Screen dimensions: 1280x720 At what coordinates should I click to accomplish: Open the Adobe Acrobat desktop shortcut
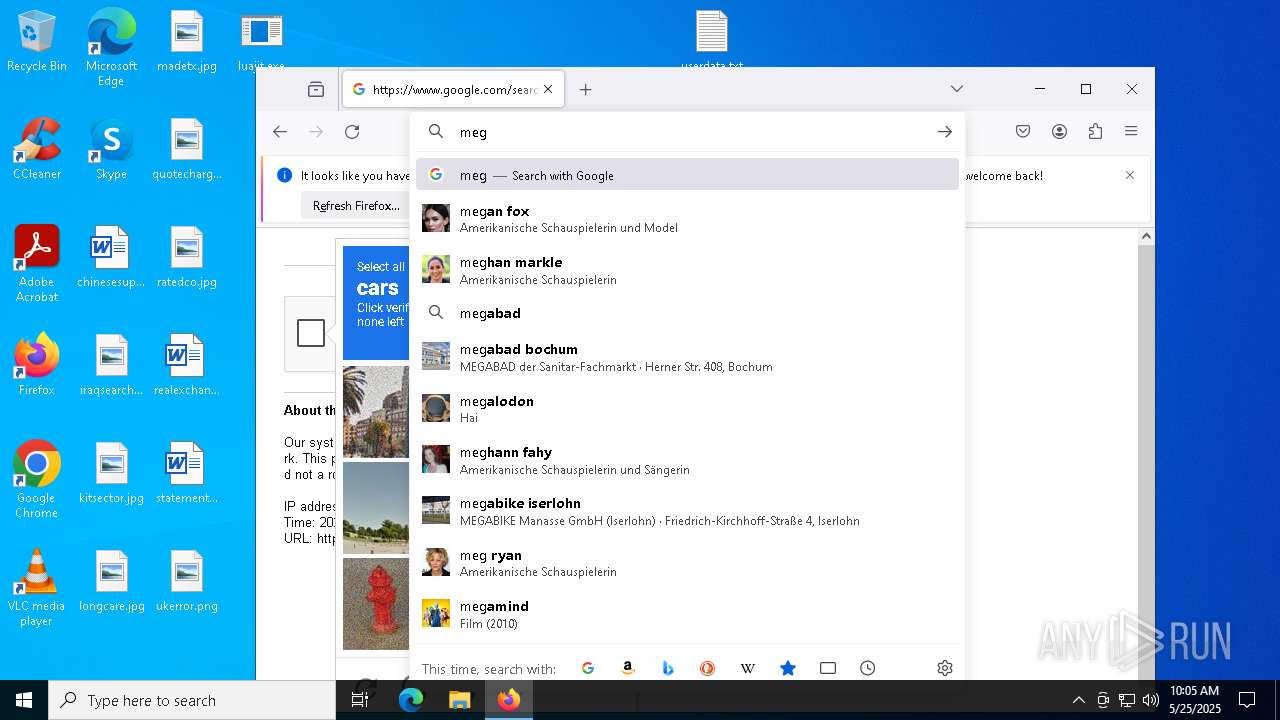point(37,264)
